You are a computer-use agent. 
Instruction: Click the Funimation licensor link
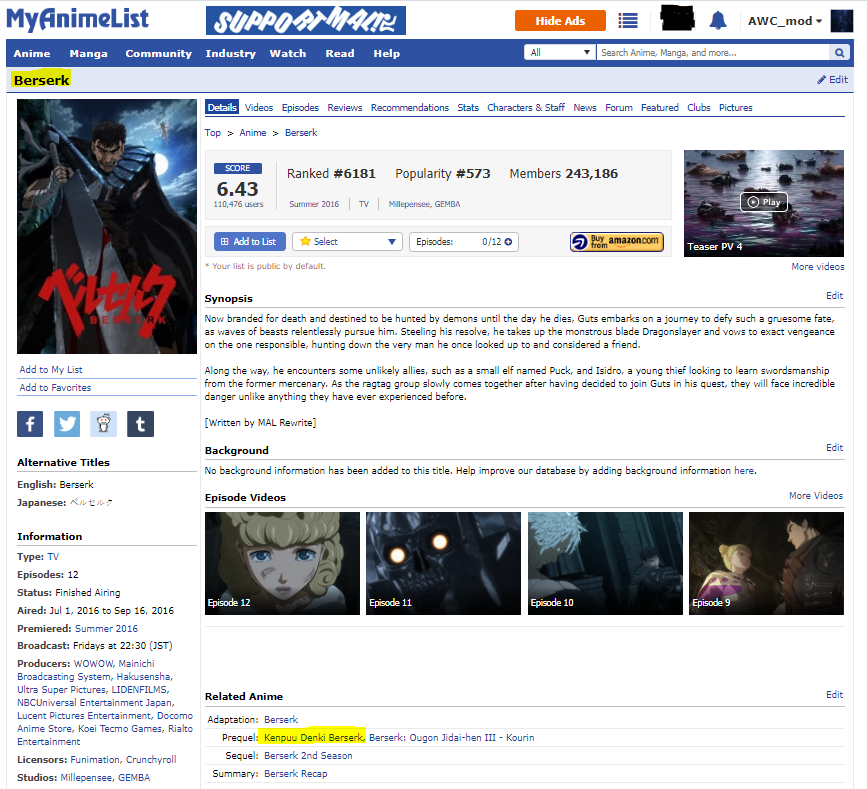click(x=95, y=760)
